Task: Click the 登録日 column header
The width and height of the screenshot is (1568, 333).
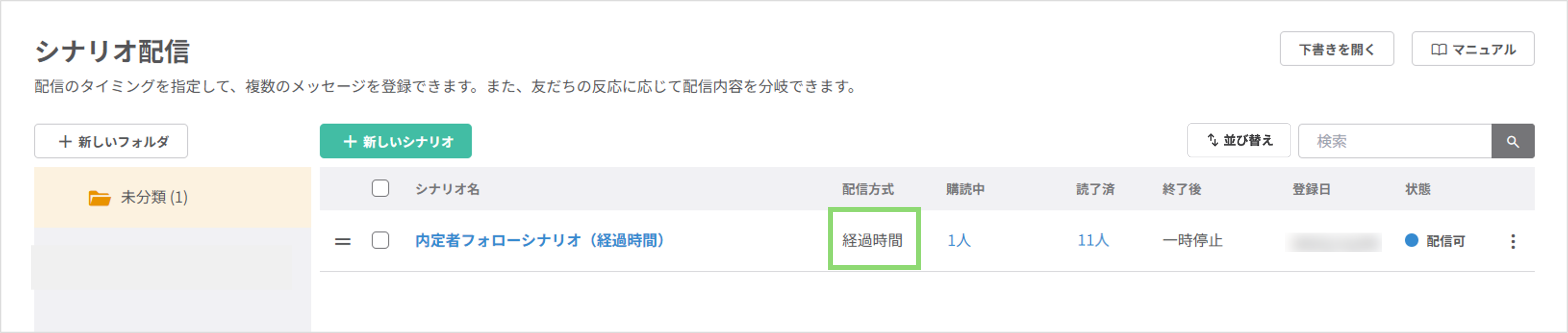Action: click(x=1311, y=190)
